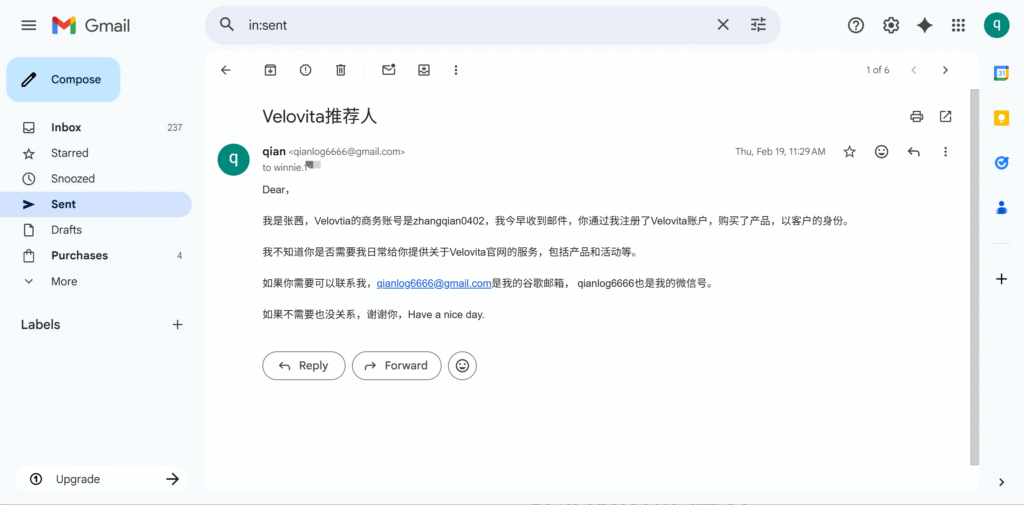This screenshot has width=1024, height=505.
Task: Report this email as spam
Action: click(x=305, y=70)
